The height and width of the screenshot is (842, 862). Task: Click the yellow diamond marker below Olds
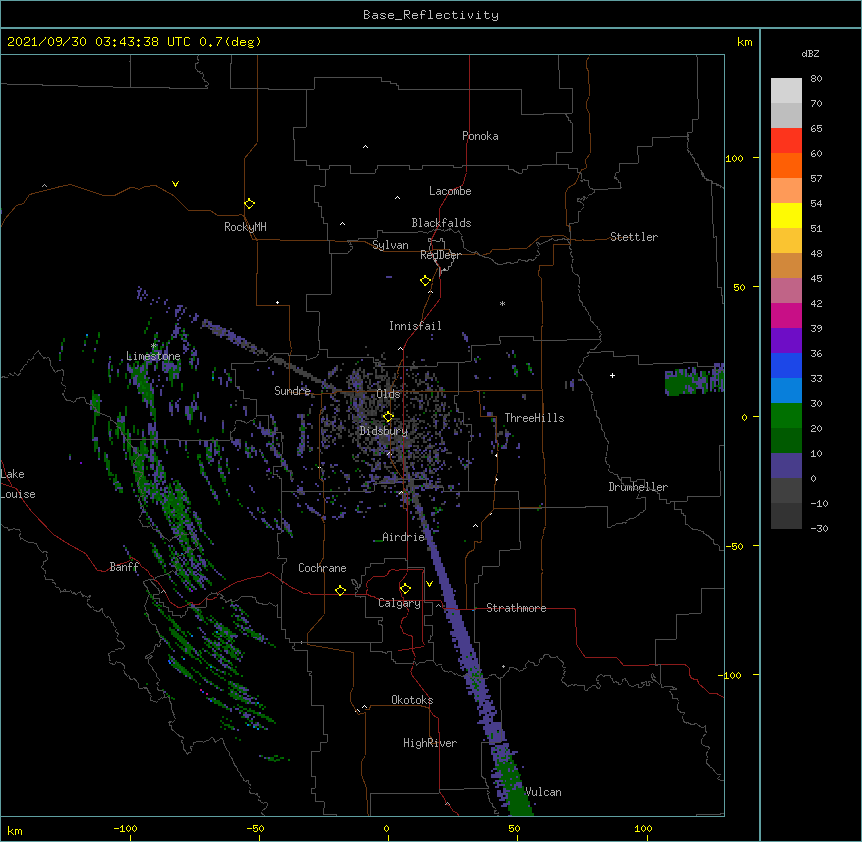point(388,416)
